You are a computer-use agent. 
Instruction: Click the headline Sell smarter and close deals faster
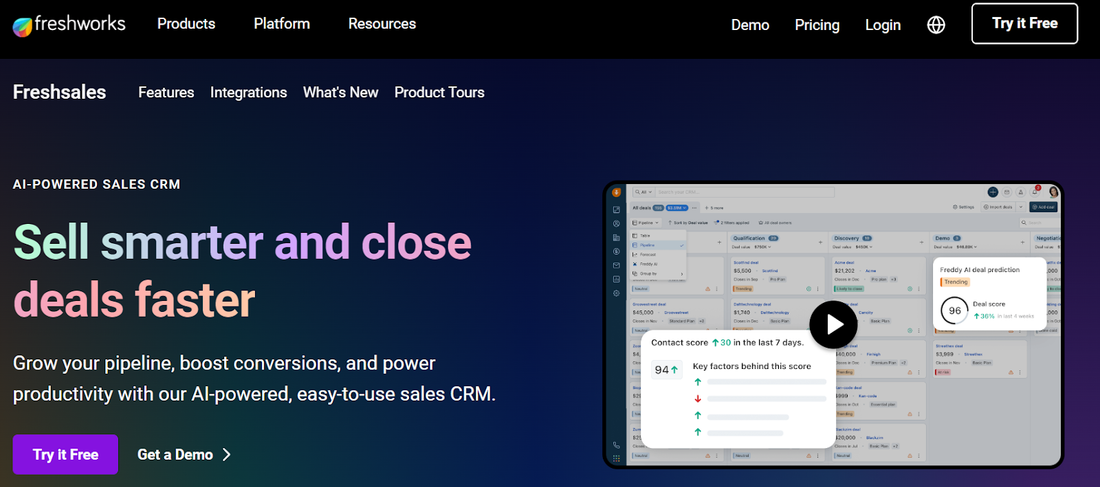[242, 270]
